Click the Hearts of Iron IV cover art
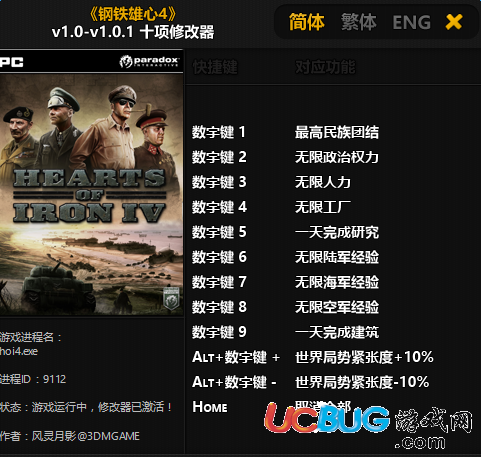Screen dimensions: 481x457 [x=91, y=194]
